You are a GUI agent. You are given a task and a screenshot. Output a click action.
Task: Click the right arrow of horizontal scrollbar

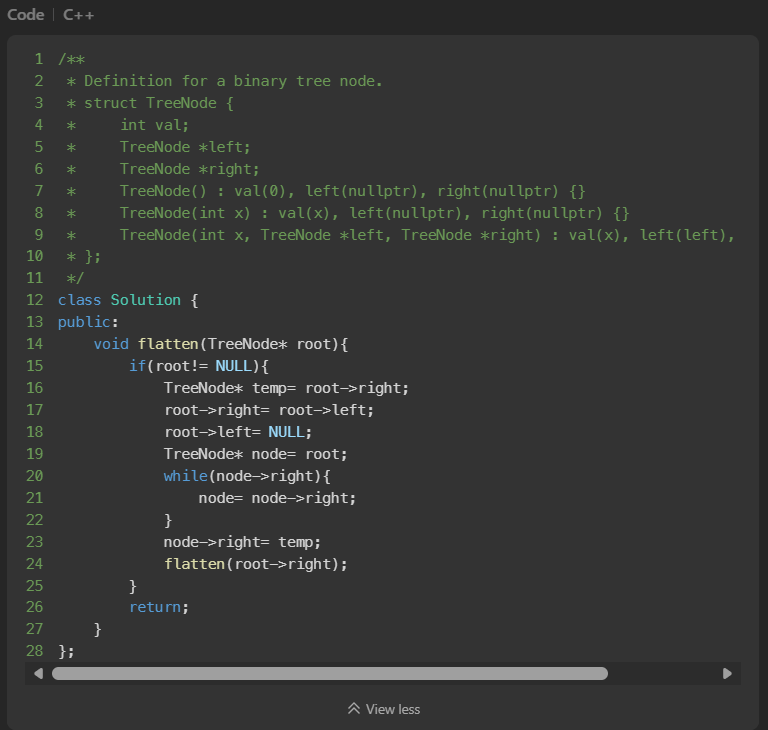pos(727,674)
